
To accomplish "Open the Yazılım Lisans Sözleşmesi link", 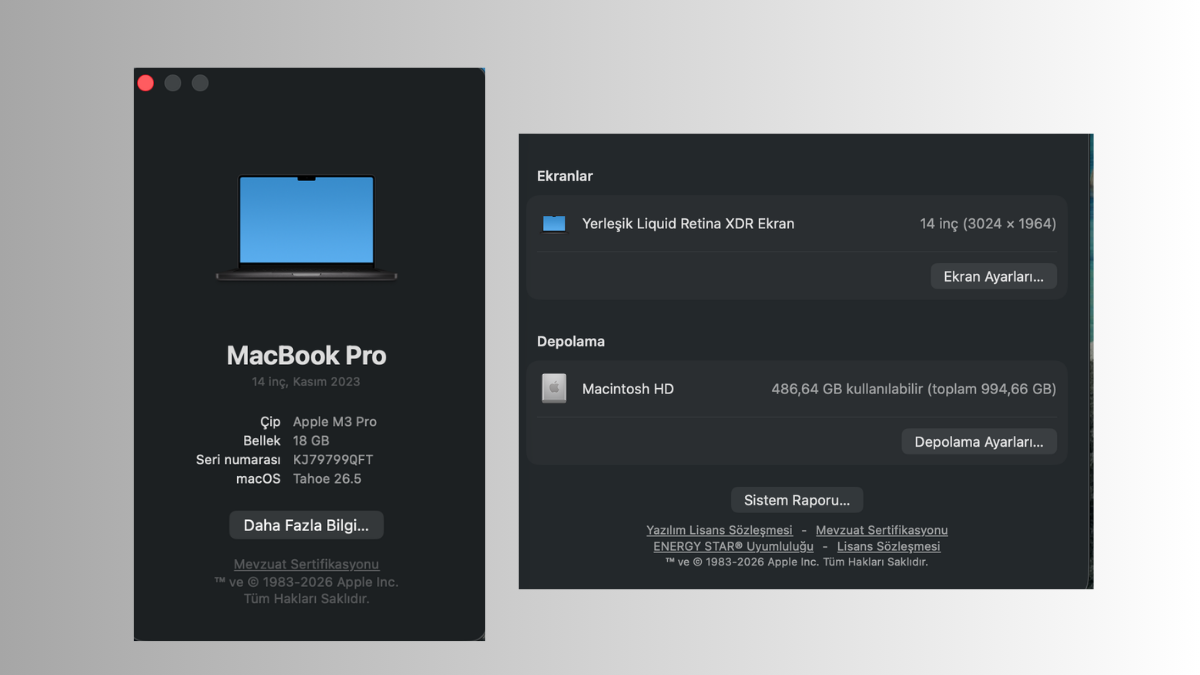I will pyautogui.click(x=719, y=530).
